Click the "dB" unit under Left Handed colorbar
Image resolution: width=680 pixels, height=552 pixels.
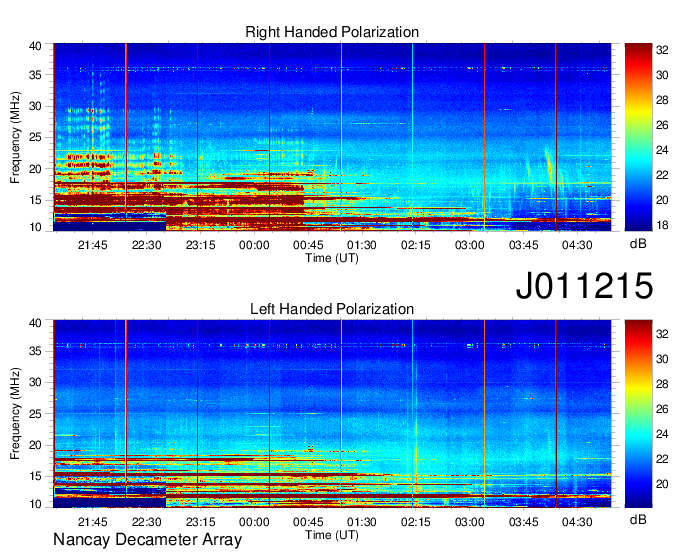(638, 519)
